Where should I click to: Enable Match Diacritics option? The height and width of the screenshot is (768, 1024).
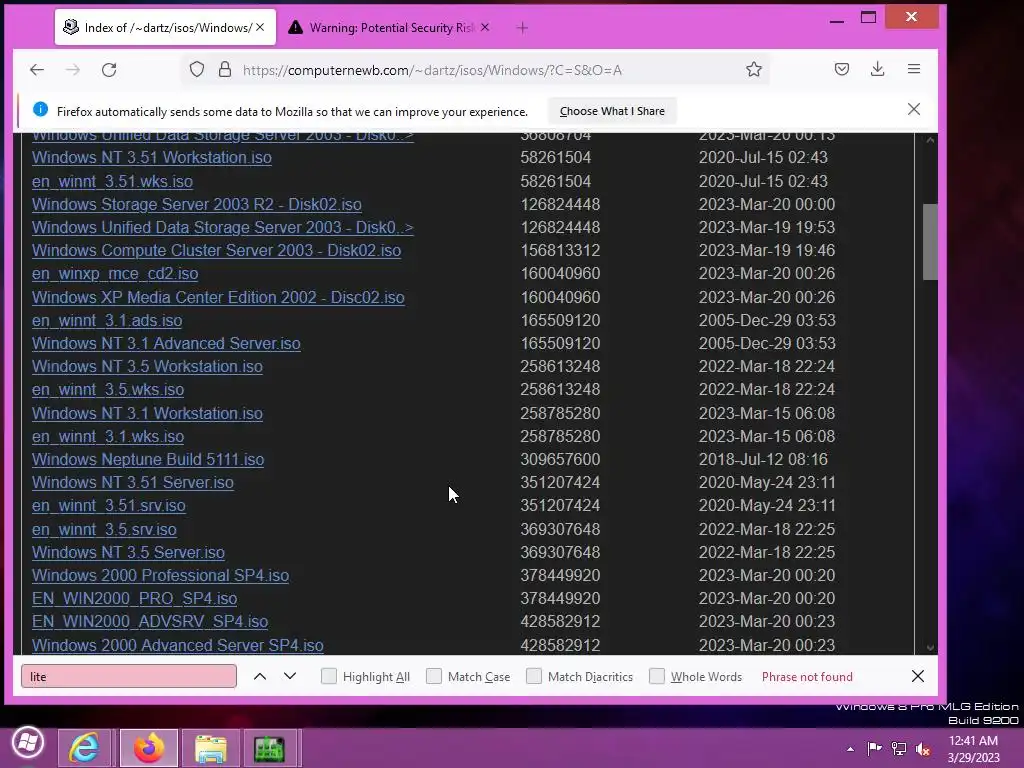point(534,676)
